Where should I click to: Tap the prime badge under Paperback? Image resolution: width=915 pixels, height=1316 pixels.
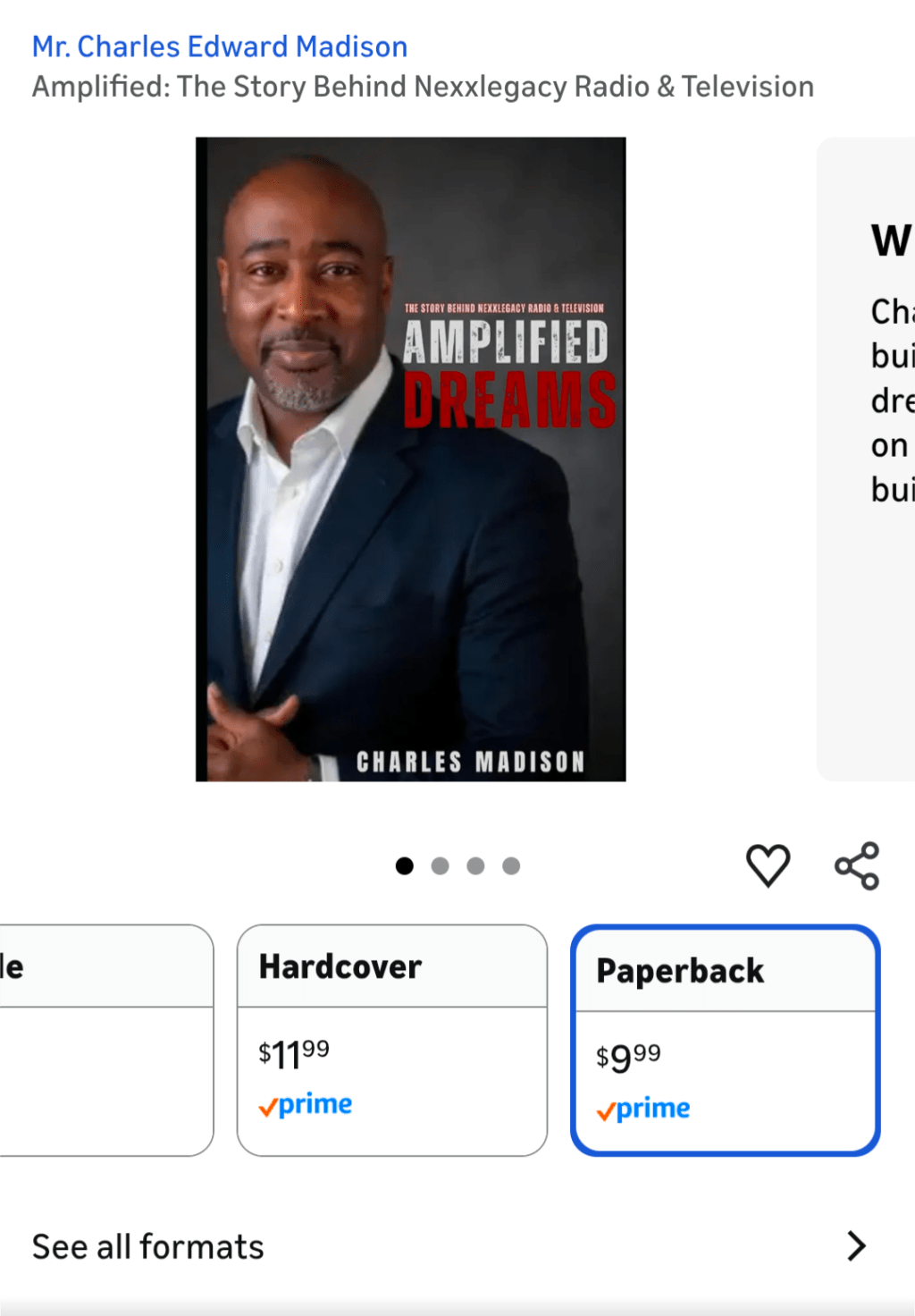pos(643,1109)
